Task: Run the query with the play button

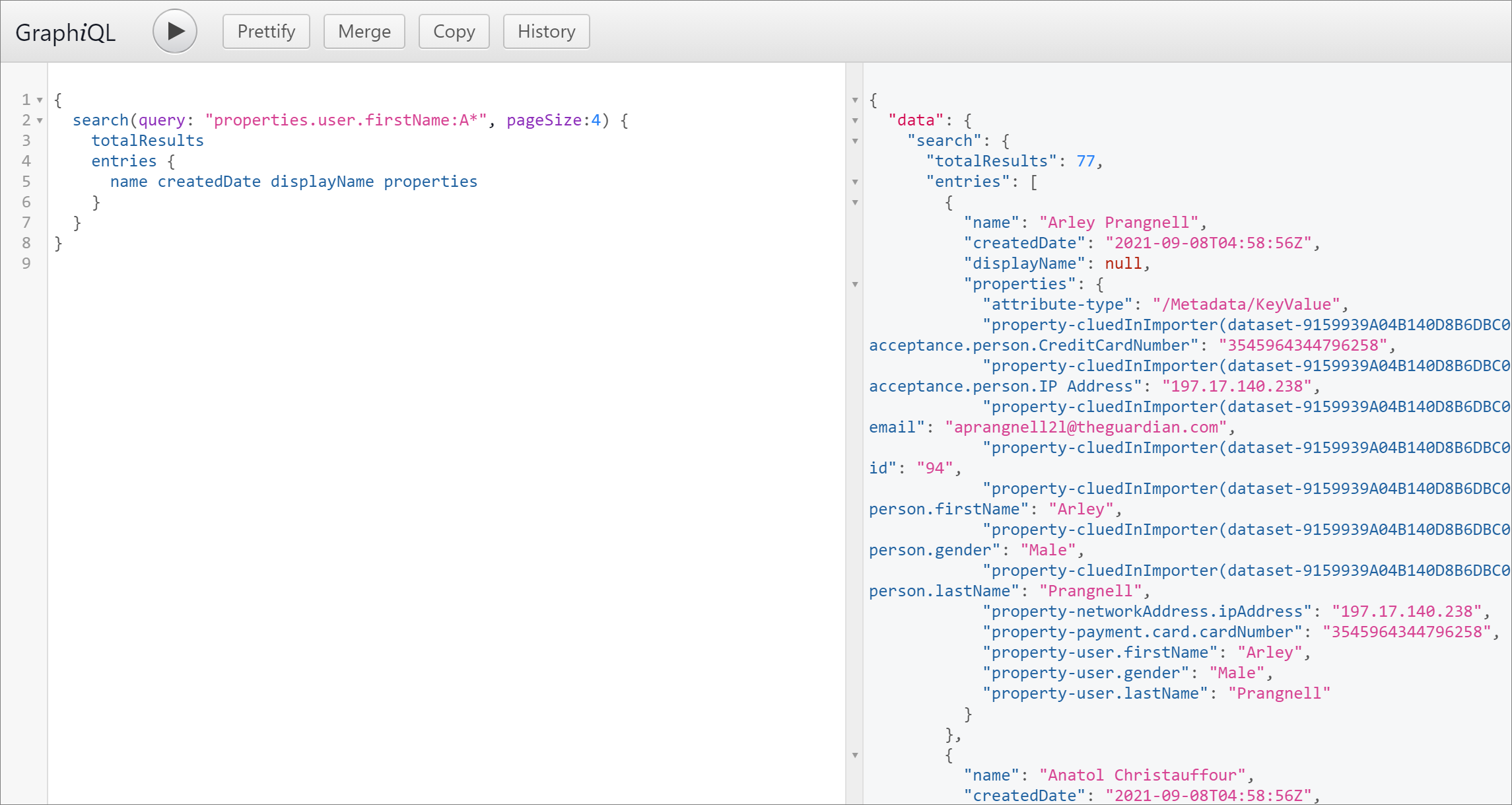Action: tap(175, 31)
